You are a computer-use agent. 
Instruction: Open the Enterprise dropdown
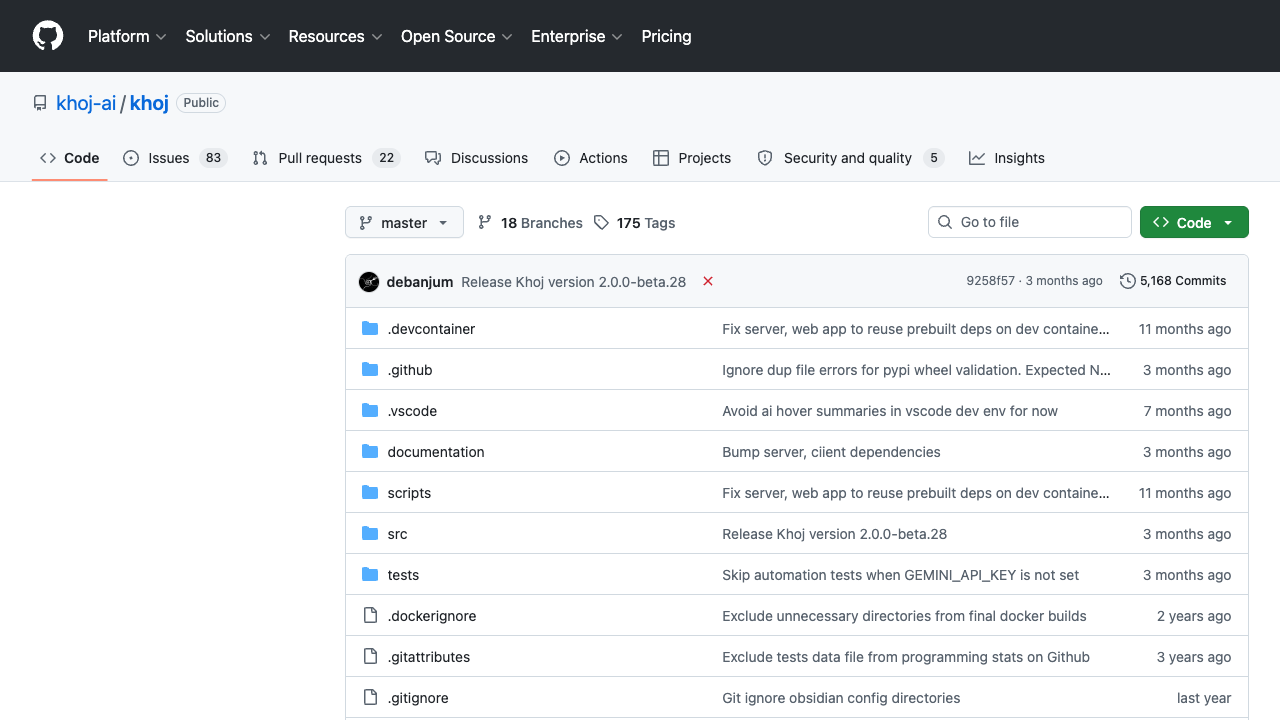pyautogui.click(x=577, y=36)
